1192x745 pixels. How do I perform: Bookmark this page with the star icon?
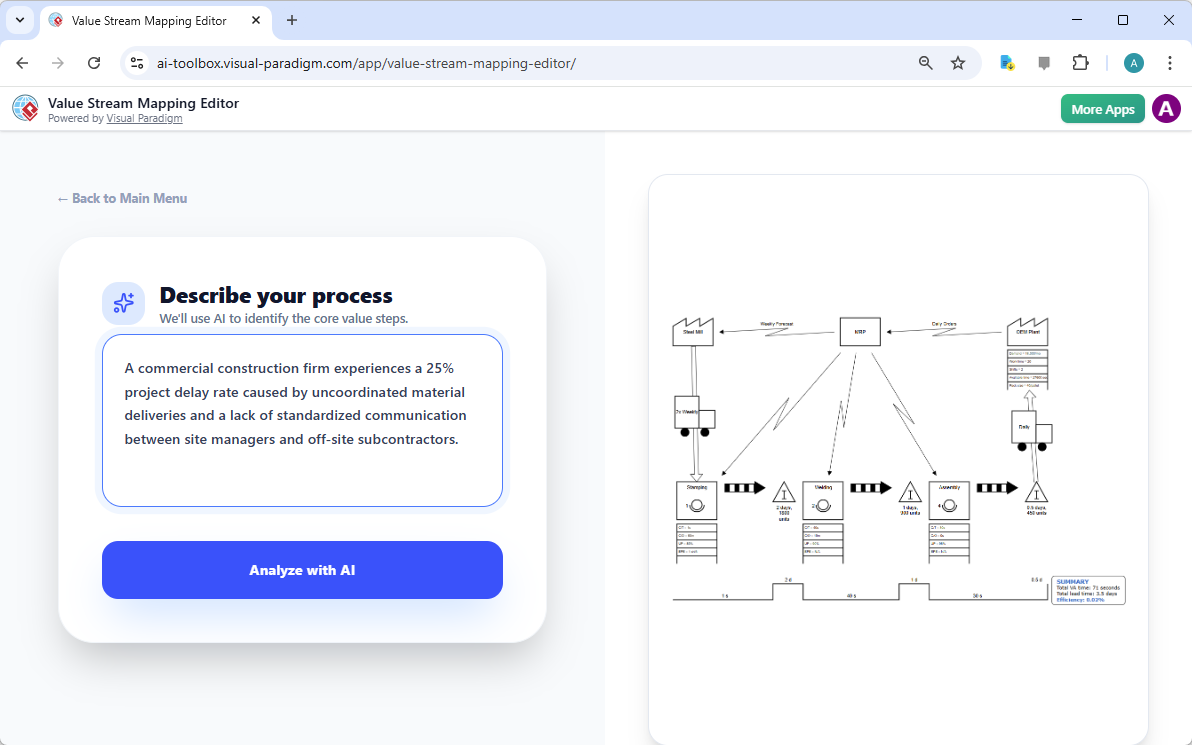[x=957, y=63]
